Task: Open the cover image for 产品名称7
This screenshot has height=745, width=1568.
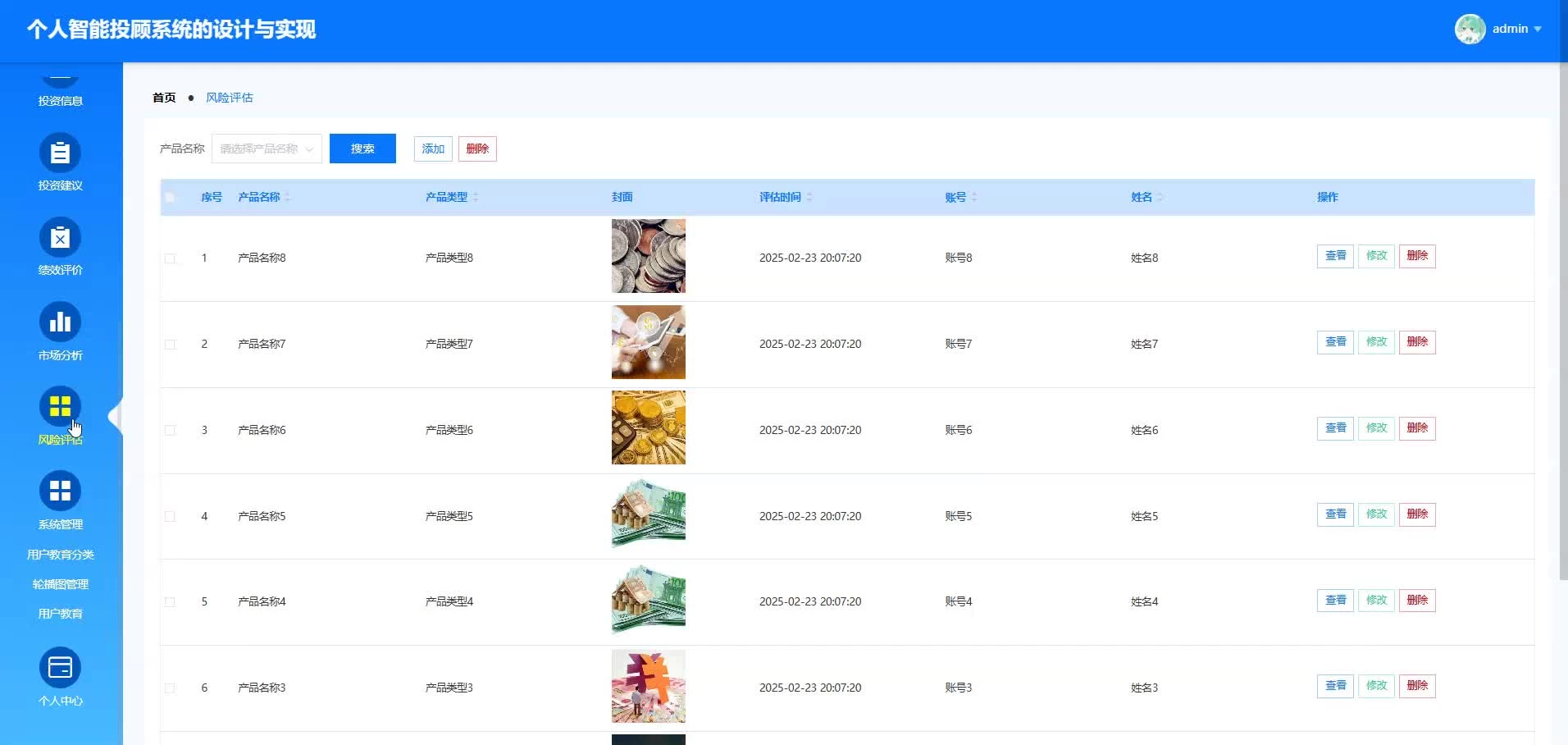Action: pyautogui.click(x=648, y=342)
